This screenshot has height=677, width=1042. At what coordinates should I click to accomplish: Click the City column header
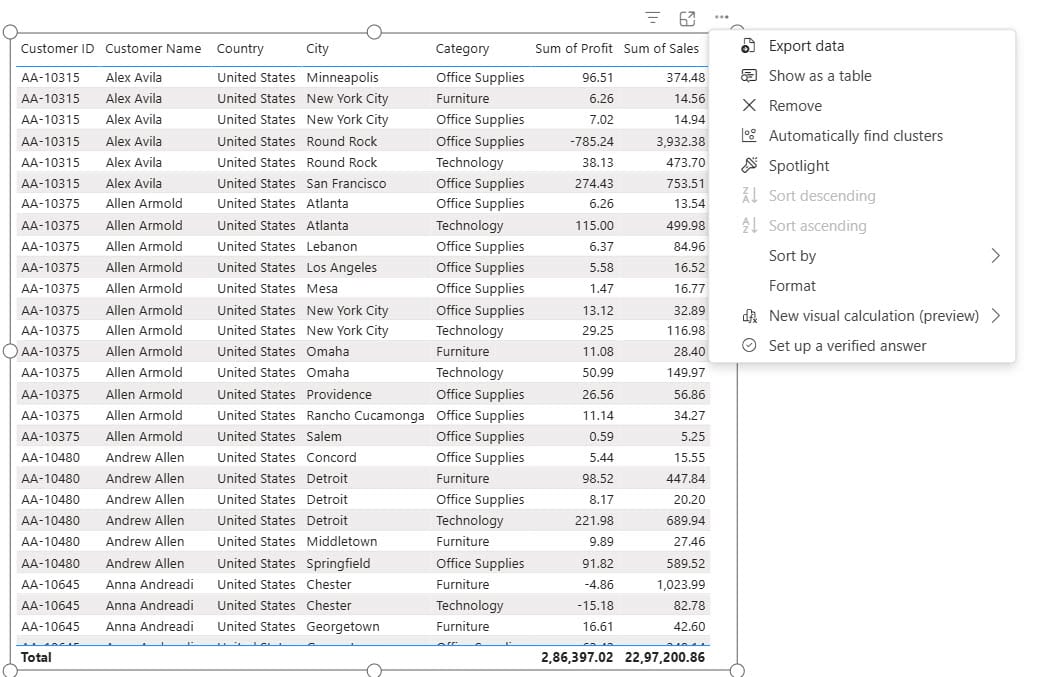[x=317, y=48]
